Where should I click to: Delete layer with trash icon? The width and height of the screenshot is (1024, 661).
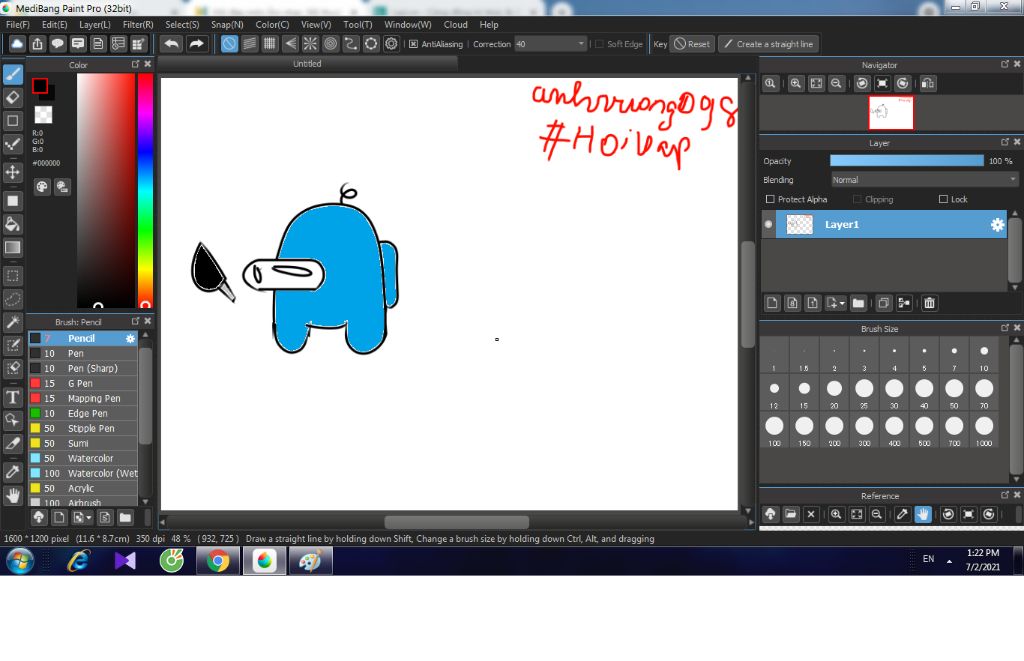point(929,303)
